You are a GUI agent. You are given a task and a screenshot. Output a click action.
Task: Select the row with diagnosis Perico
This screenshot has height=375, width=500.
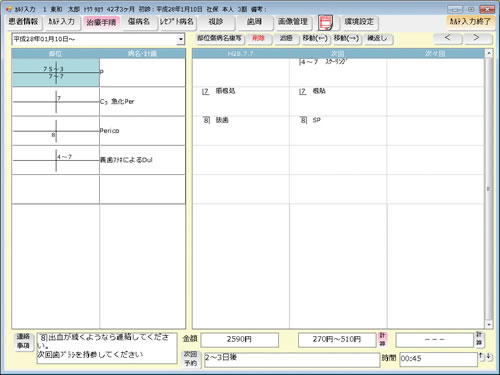tap(99, 131)
